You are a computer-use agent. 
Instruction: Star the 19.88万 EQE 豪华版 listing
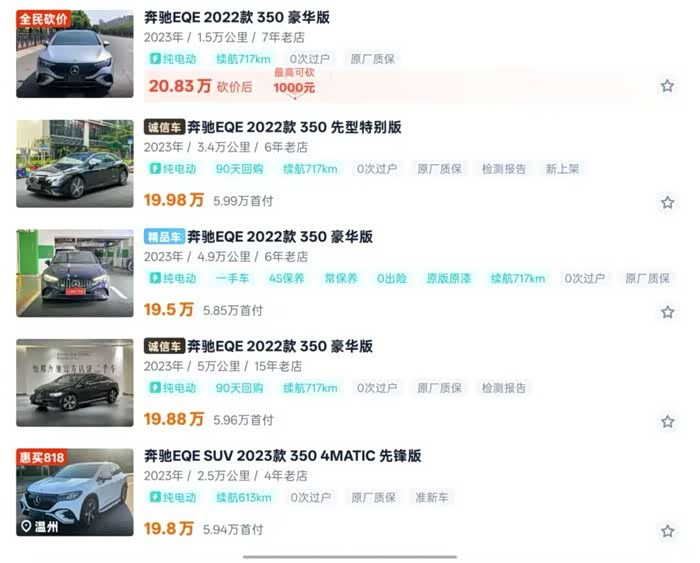coord(667,421)
